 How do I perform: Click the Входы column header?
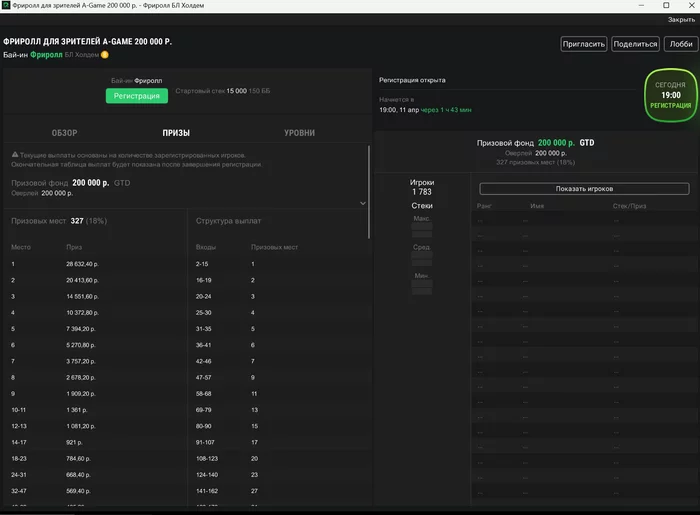pyautogui.click(x=205, y=247)
